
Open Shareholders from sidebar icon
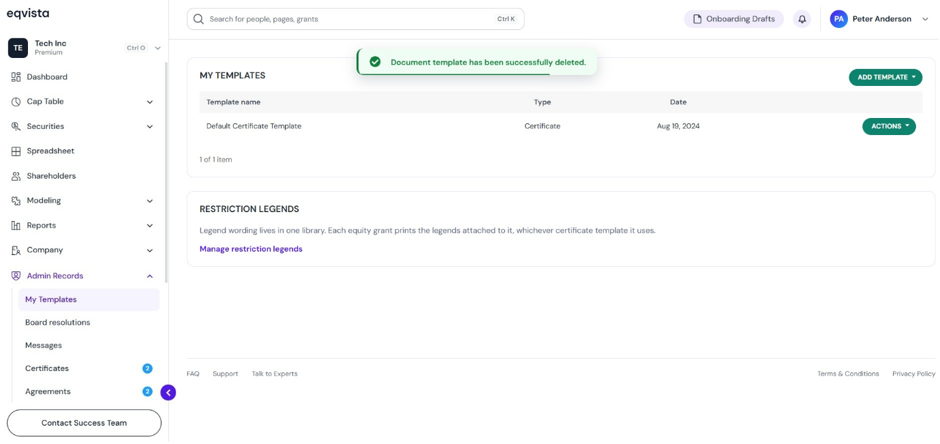pos(16,176)
